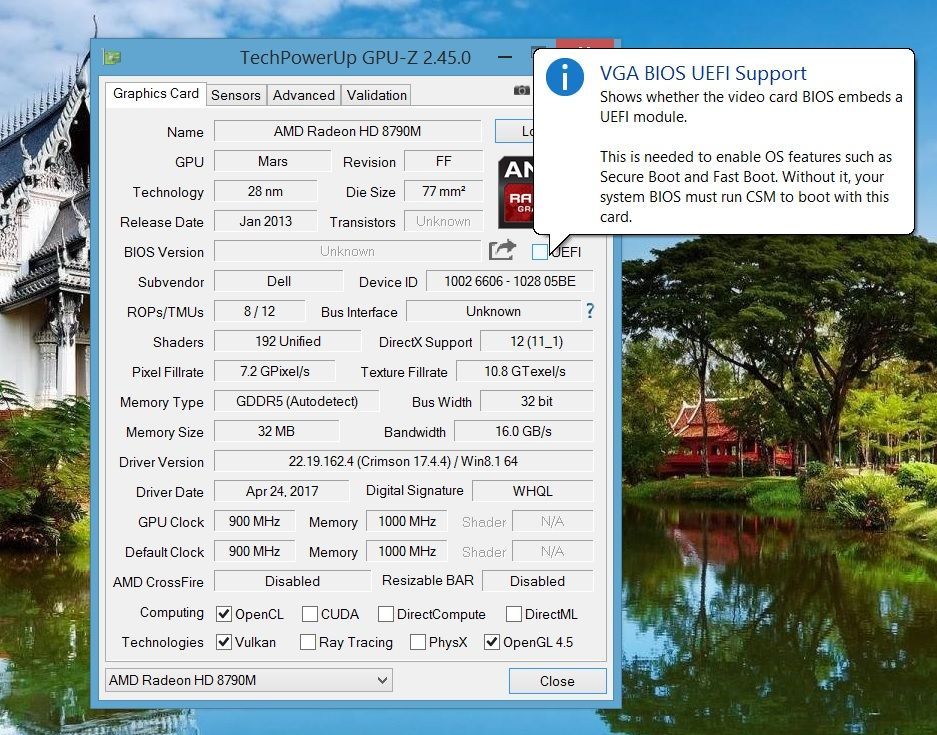Toggle the UEFI checkbox

(540, 252)
